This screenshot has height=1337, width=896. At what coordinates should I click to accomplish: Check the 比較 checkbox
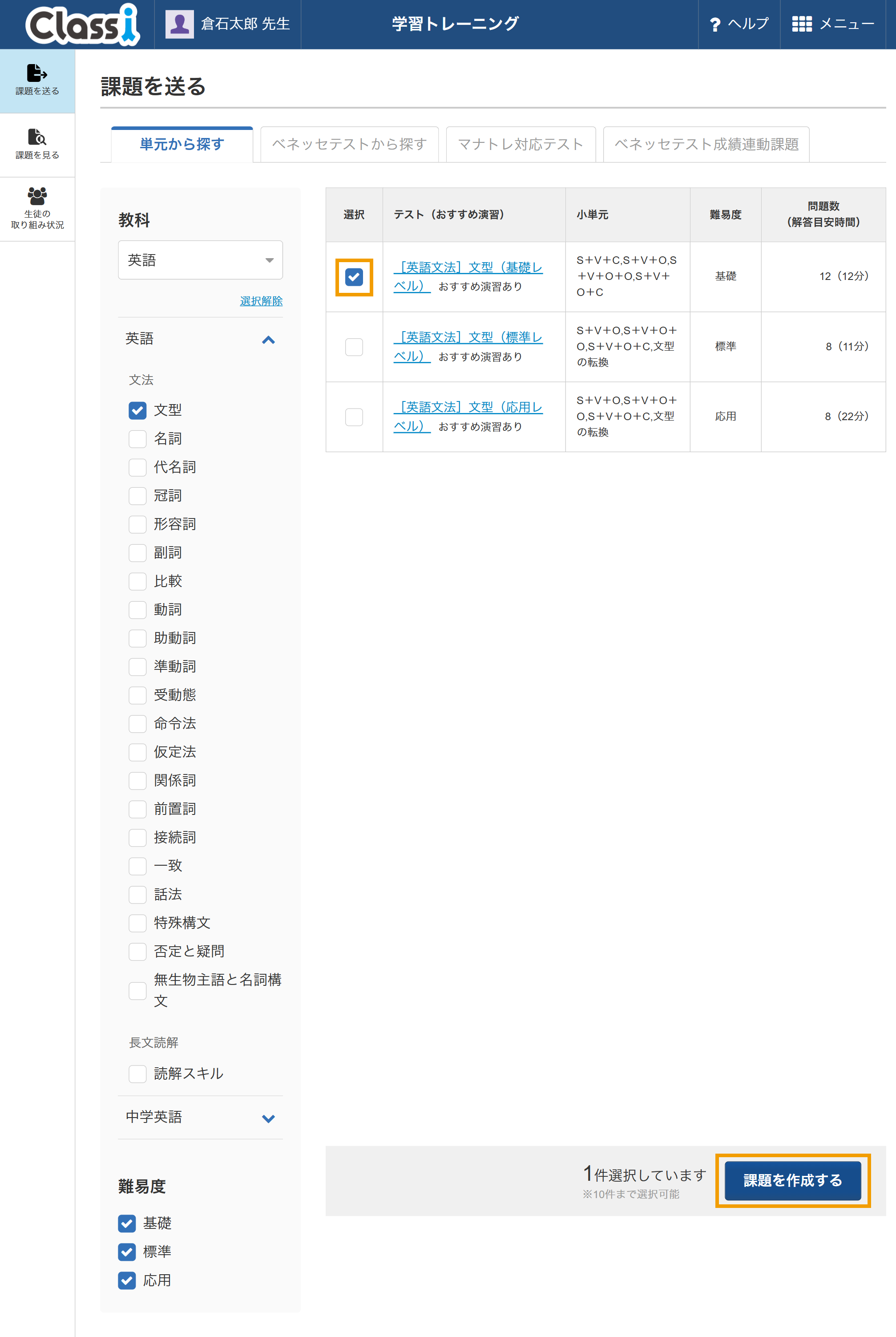tap(137, 581)
